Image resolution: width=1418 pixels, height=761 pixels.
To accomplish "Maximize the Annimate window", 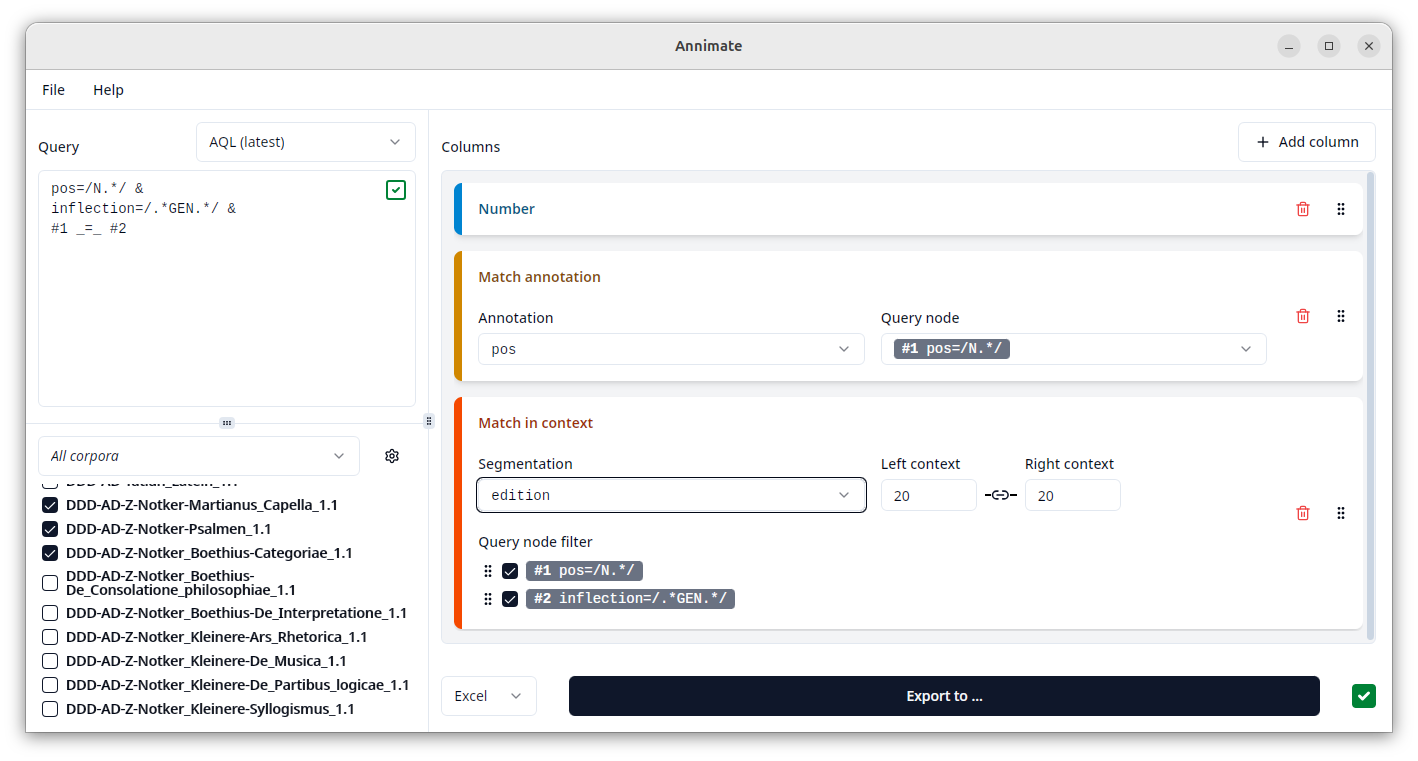I will (1329, 46).
